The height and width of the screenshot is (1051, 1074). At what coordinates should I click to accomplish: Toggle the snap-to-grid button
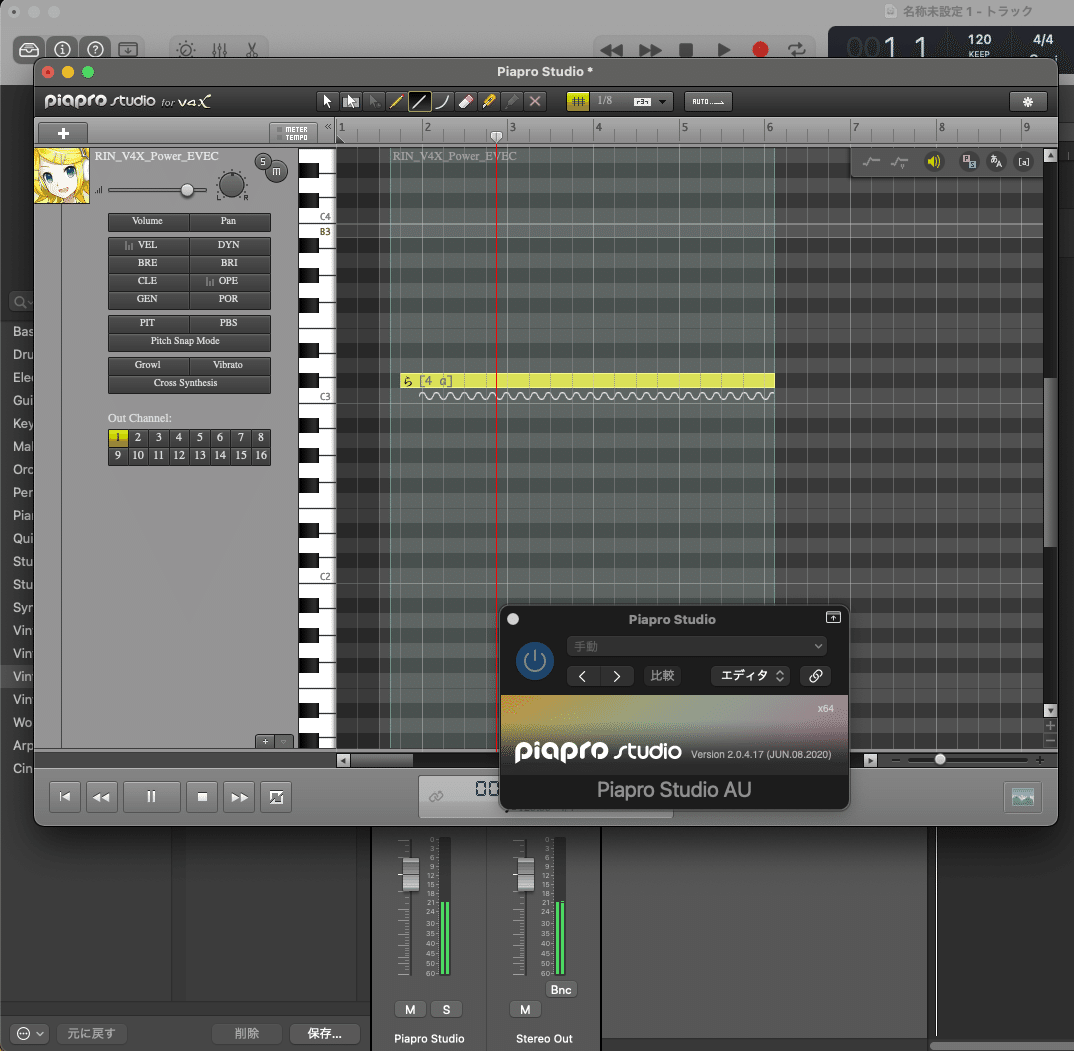point(578,101)
